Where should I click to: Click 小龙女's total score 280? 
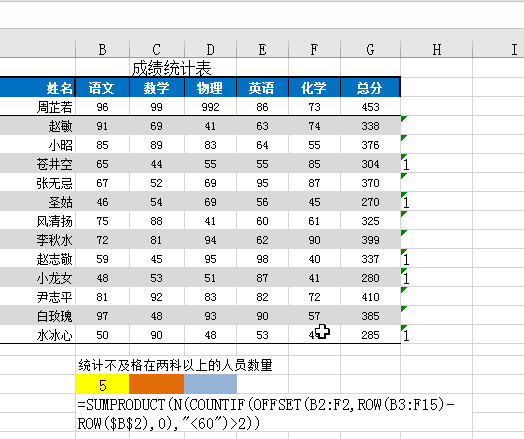point(370,278)
